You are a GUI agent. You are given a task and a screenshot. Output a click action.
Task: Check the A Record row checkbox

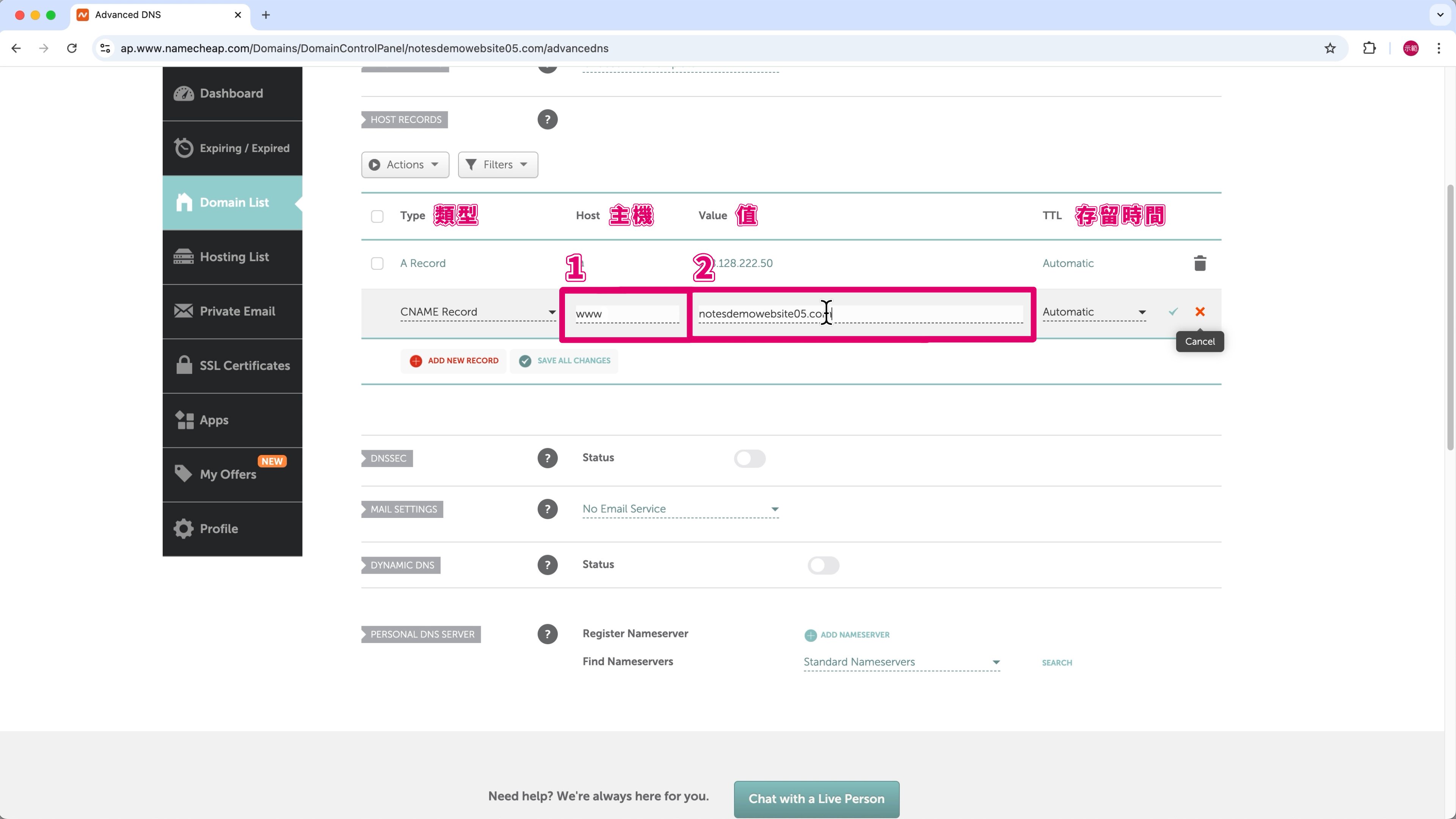coord(377,264)
